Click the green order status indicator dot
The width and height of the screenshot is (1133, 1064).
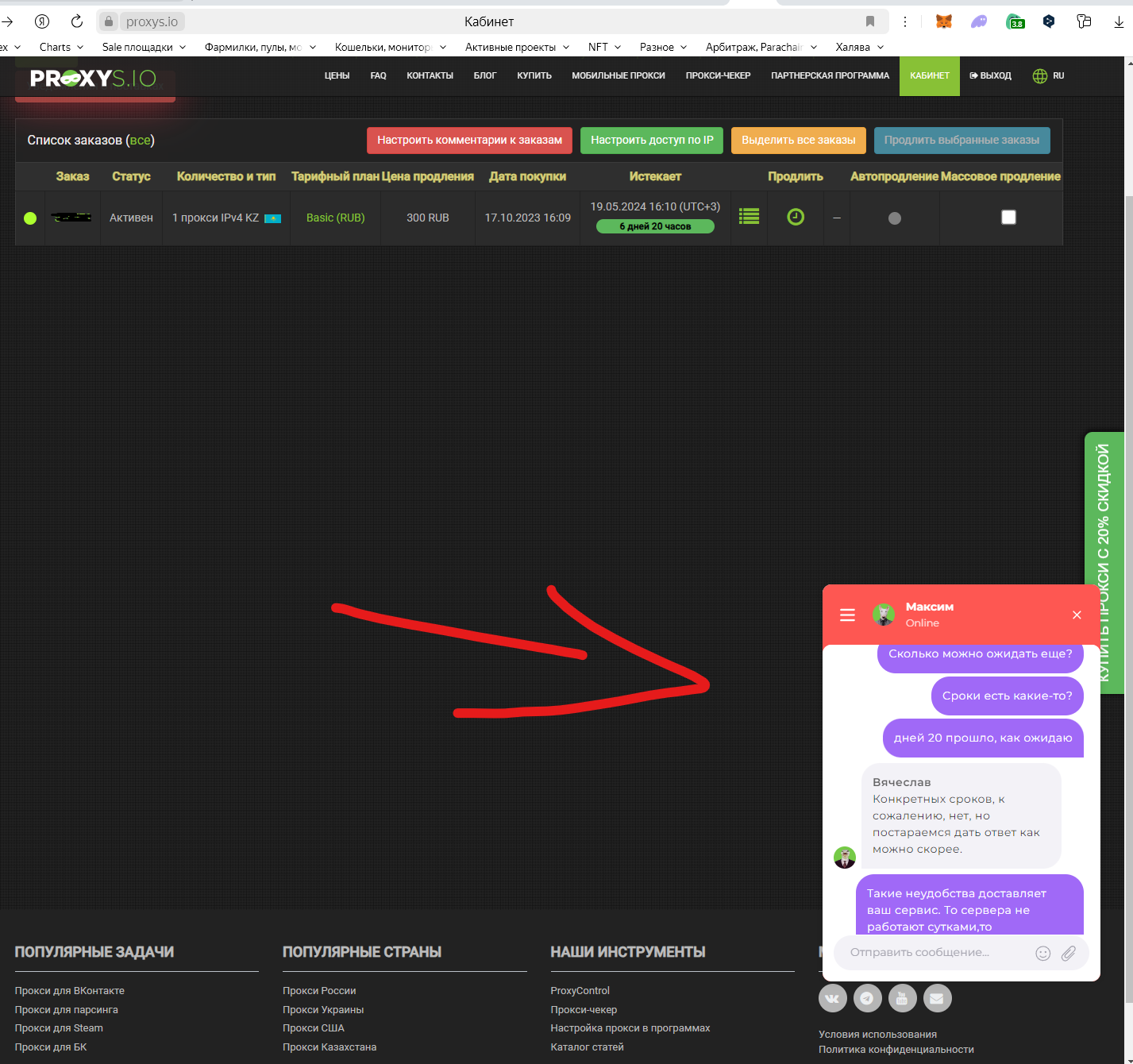pyautogui.click(x=30, y=218)
